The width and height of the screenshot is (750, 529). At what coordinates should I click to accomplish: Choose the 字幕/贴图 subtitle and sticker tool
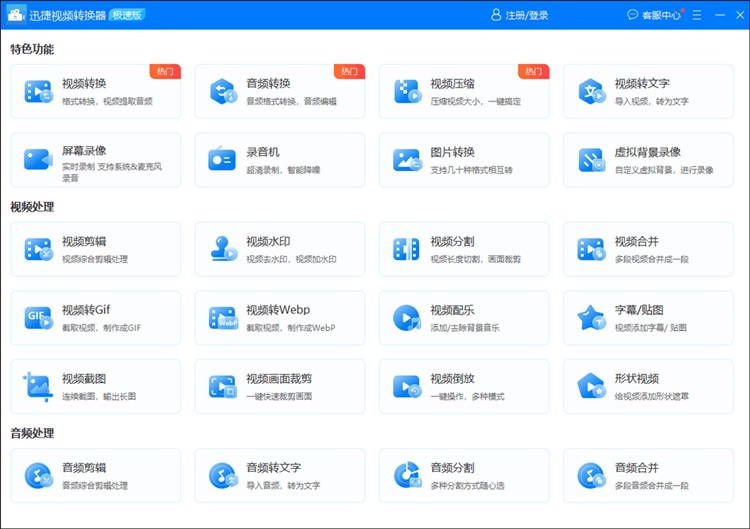tap(648, 317)
